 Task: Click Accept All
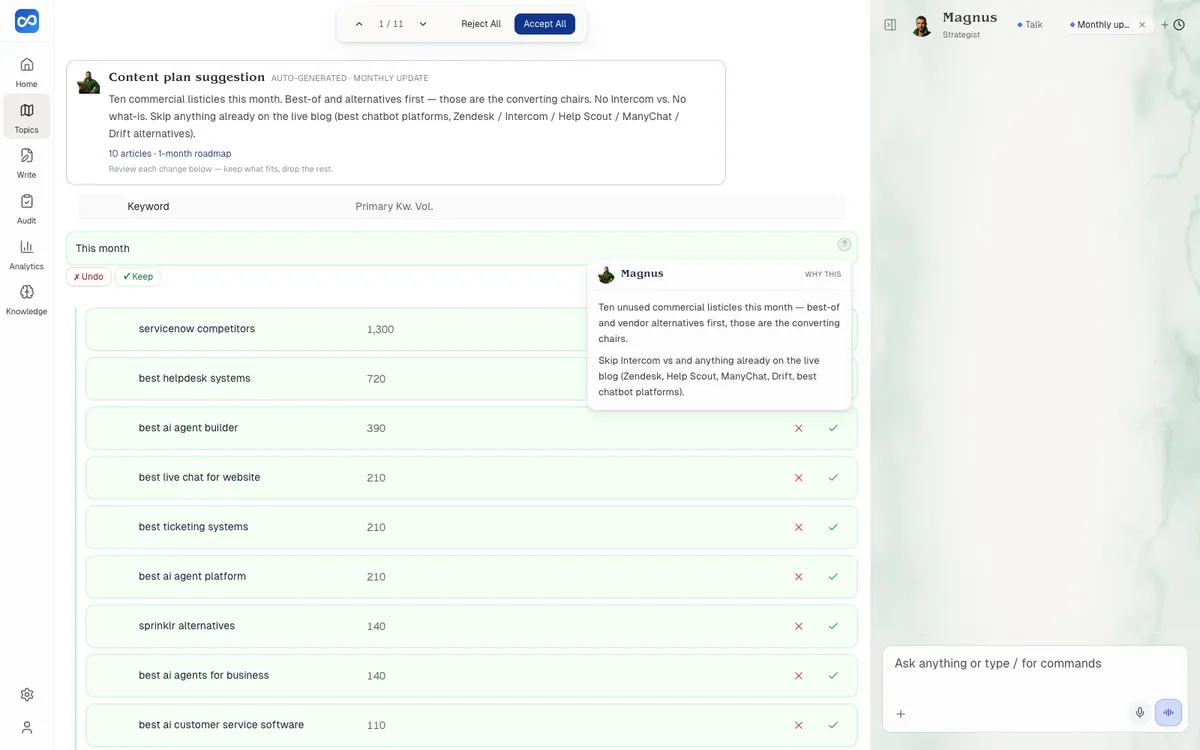(x=545, y=24)
